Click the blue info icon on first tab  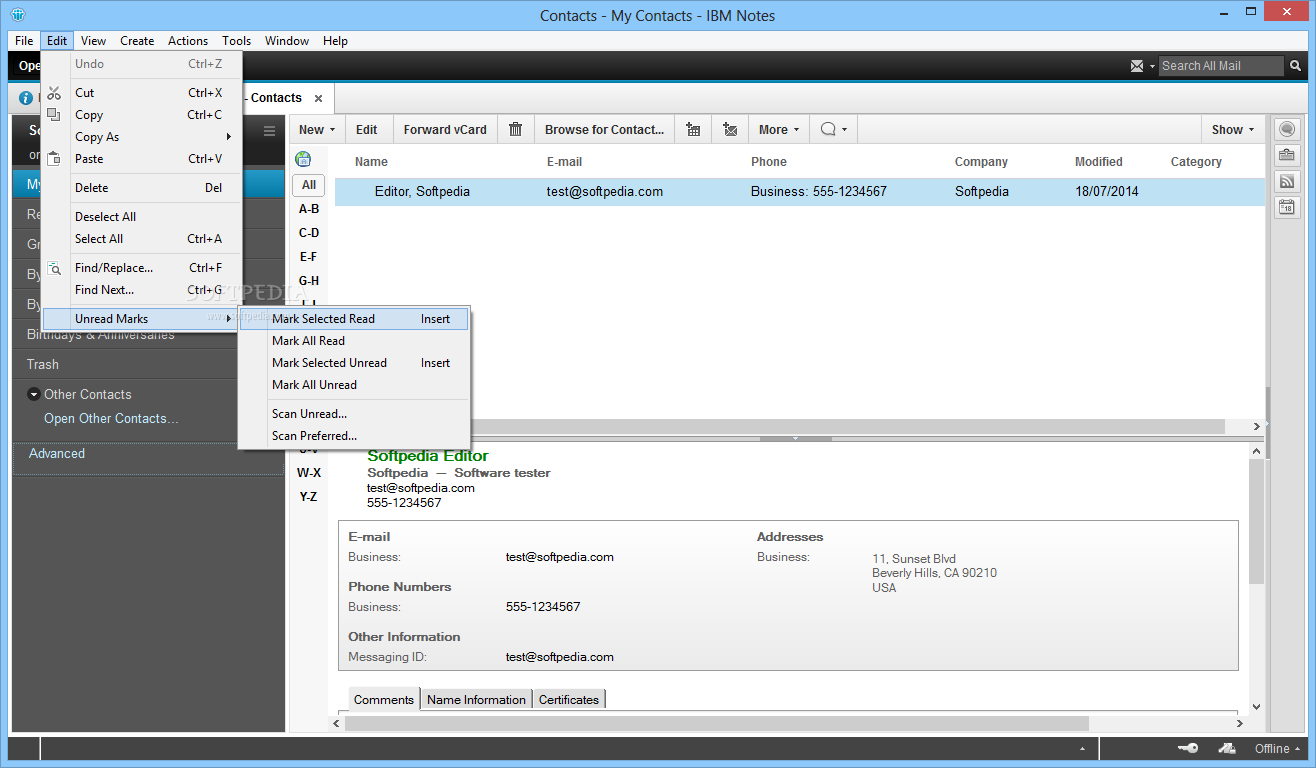click(x=26, y=98)
